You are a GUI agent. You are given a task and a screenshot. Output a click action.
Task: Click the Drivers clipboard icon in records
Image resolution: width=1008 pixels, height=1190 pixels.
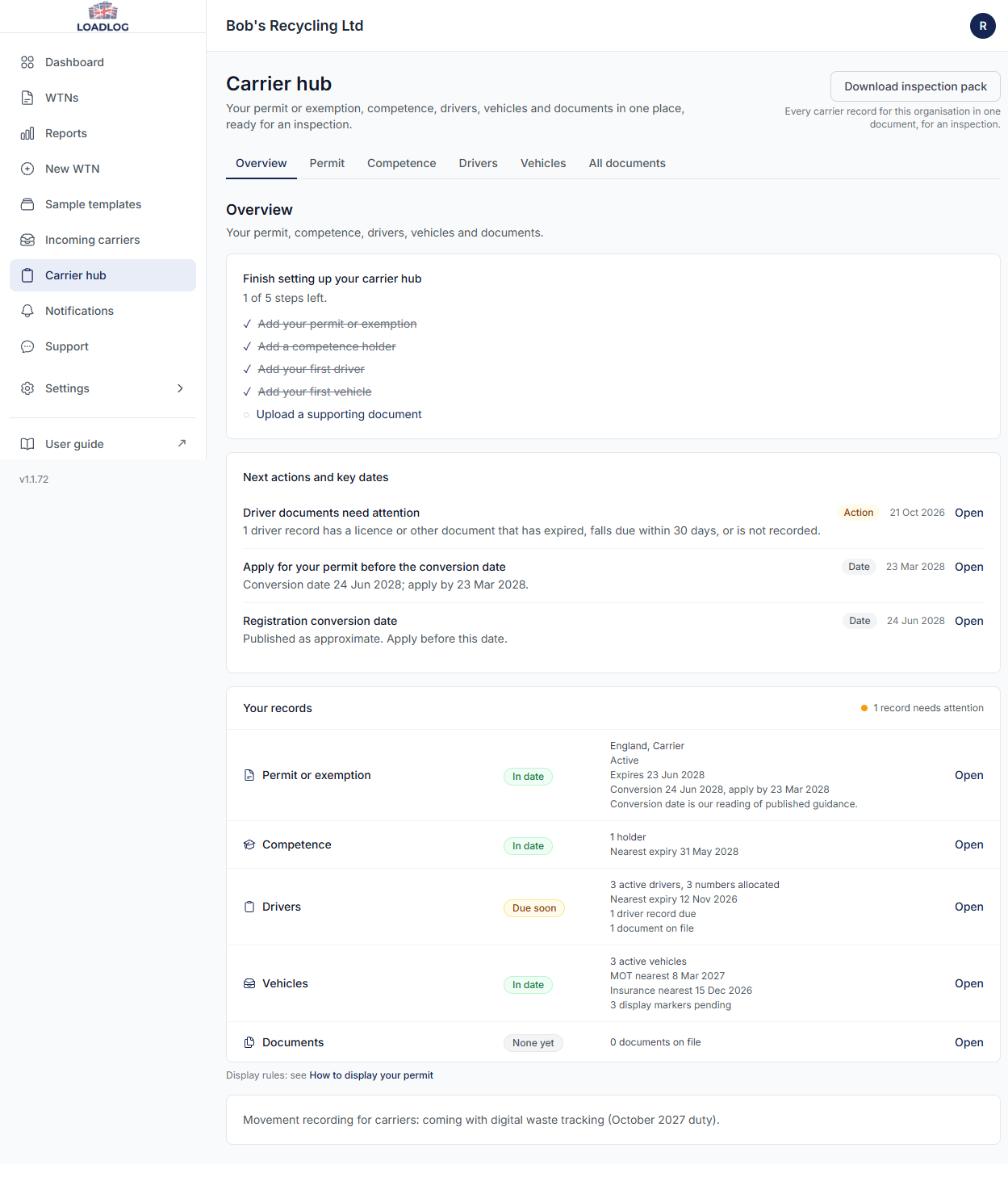tap(249, 907)
